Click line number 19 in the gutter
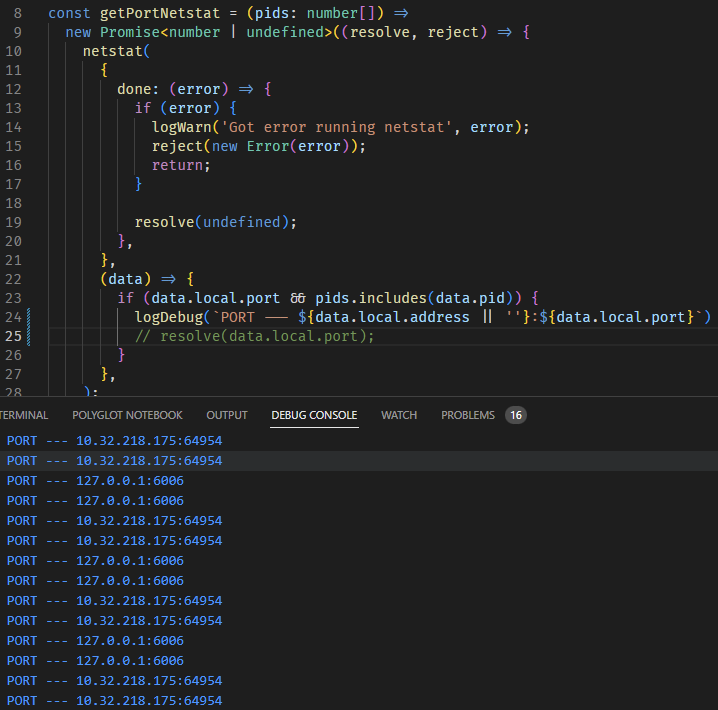718x710 pixels. pyautogui.click(x=13, y=222)
